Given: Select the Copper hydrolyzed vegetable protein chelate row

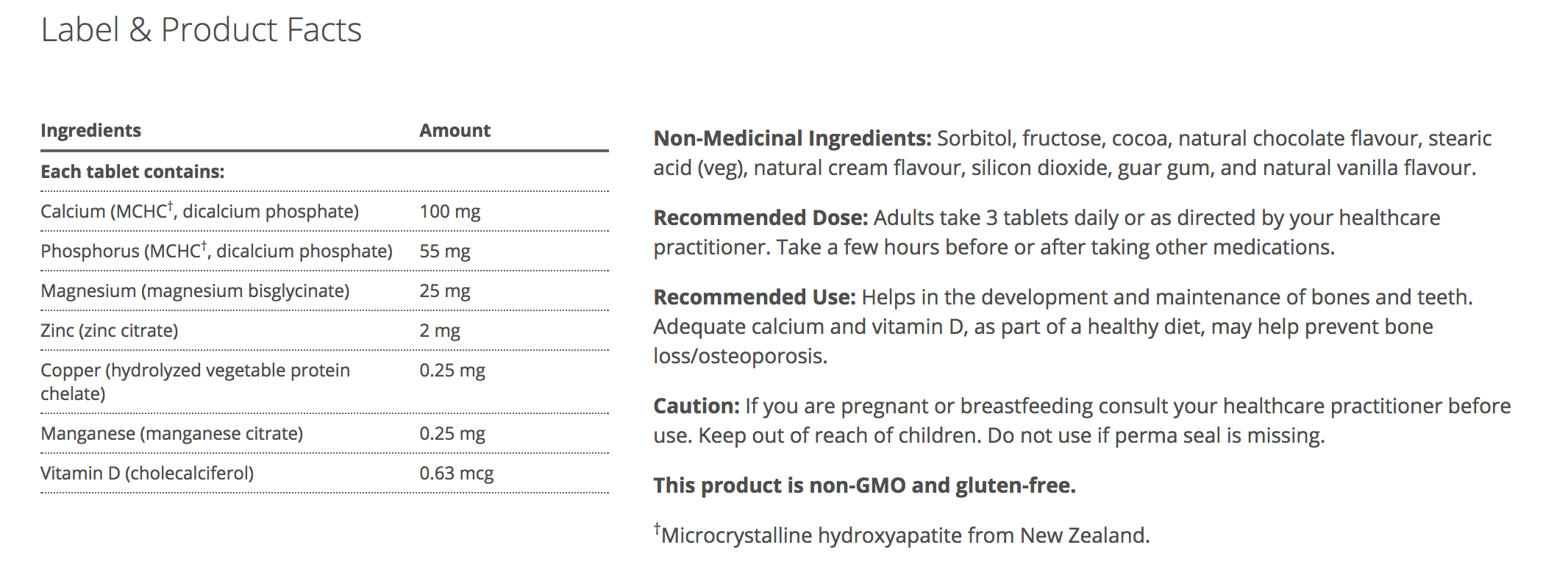Looking at the screenshot, I should 195,381.
